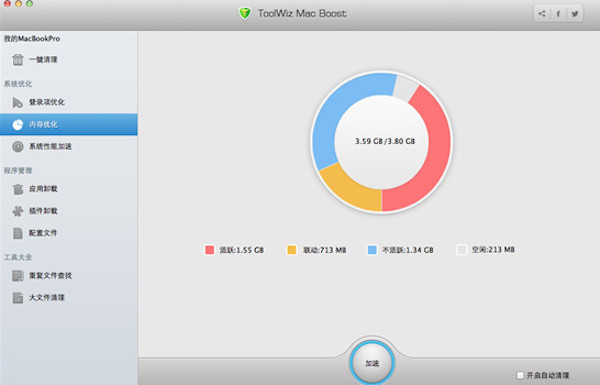Select 重复文件查找 label in sidebar
This screenshot has height=385, width=600.
50,276
